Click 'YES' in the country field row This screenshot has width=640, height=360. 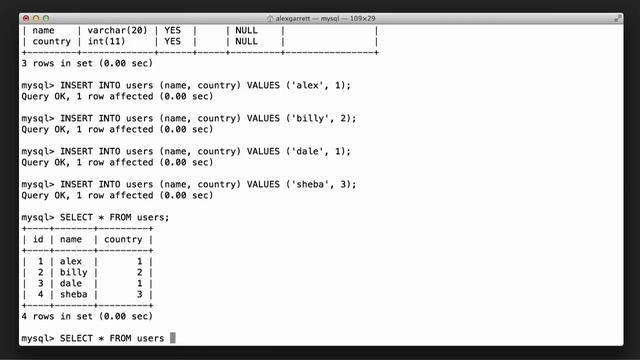[x=172, y=41]
